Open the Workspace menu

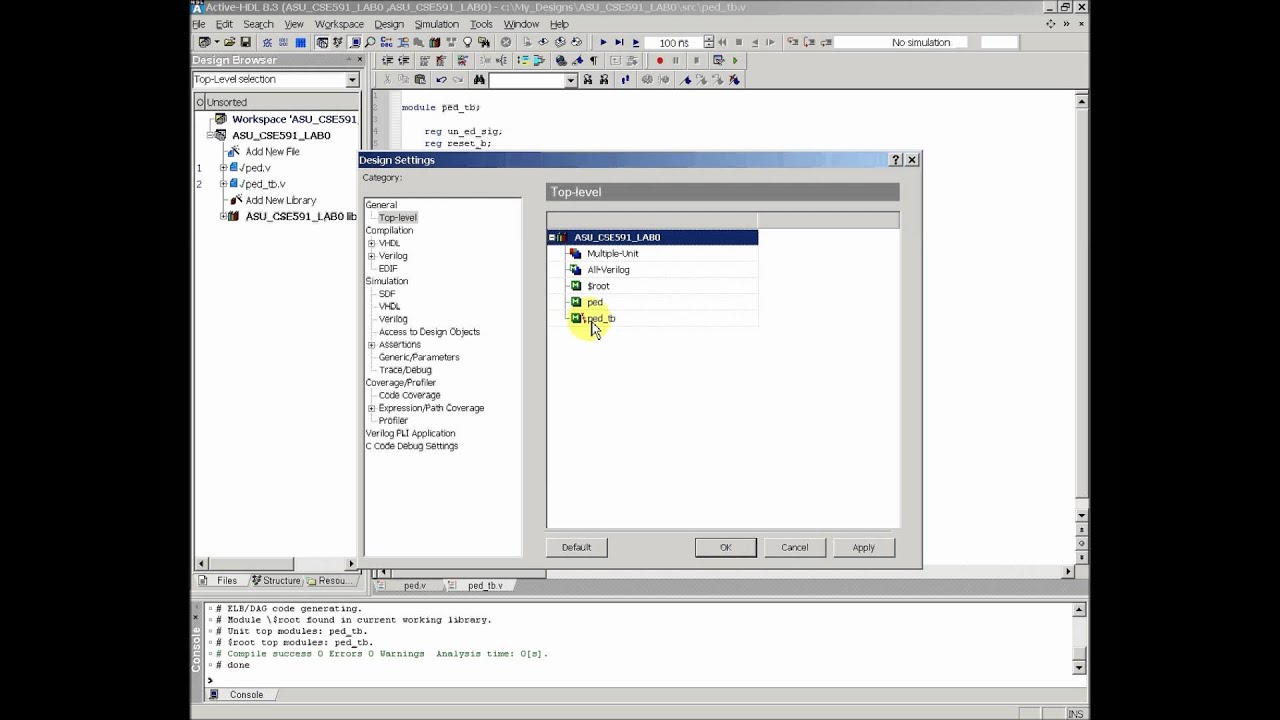[x=339, y=24]
